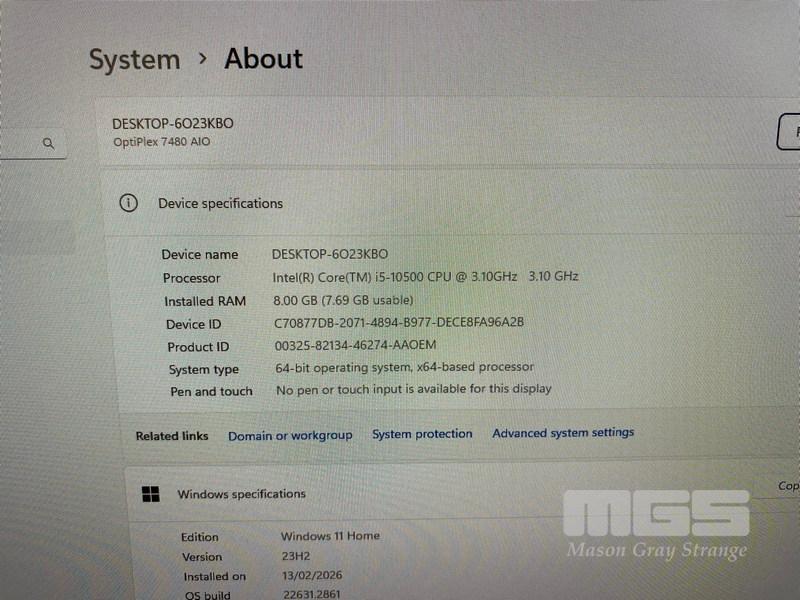This screenshot has width=800, height=600.
Task: Click the Windows logo beside Windows specifications
Action: pyautogui.click(x=151, y=494)
